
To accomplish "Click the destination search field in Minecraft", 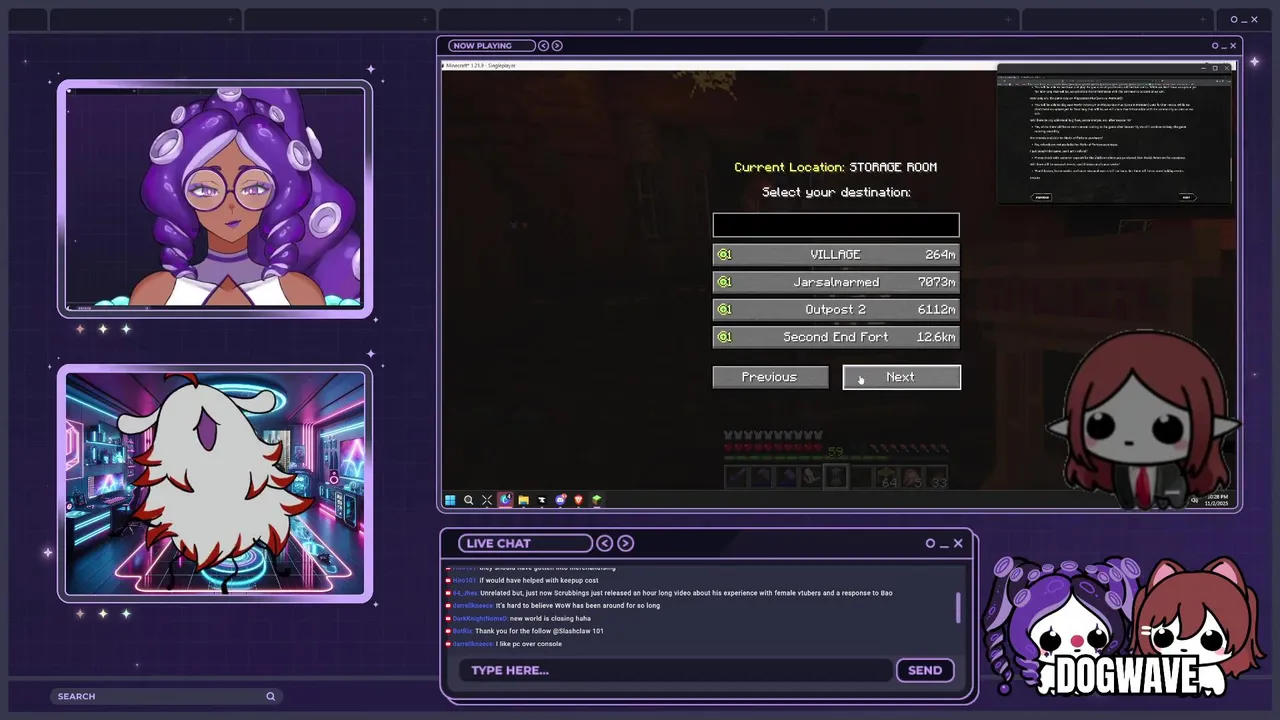I will [836, 225].
